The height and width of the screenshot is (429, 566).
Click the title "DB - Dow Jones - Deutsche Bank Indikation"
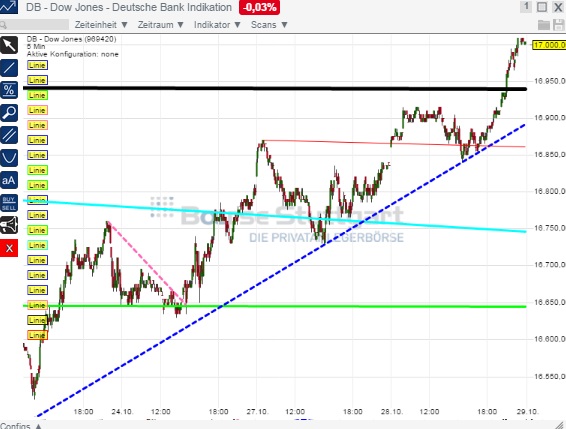click(129, 7)
